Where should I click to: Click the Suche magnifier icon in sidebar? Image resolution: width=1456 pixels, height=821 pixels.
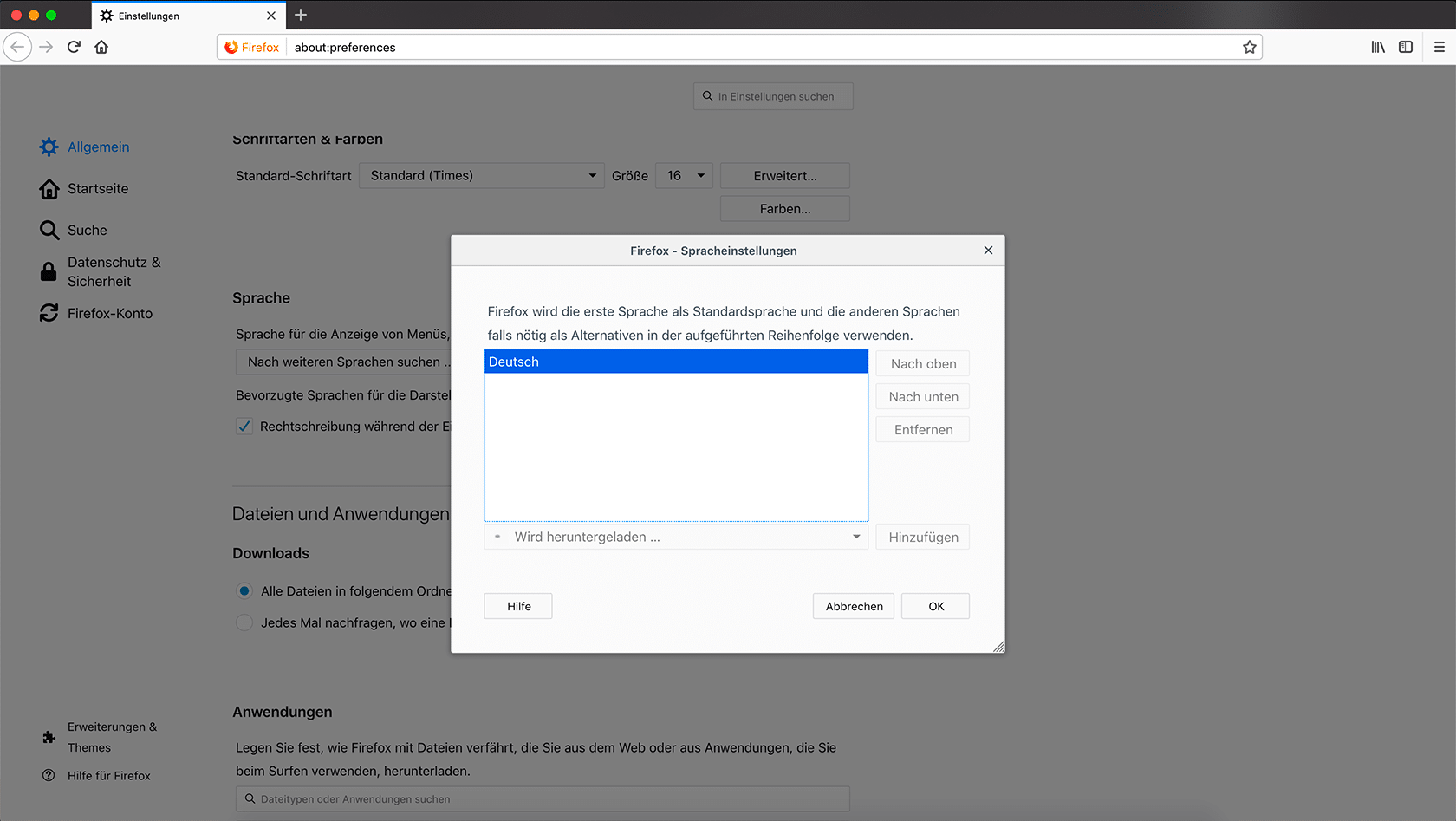pyautogui.click(x=49, y=230)
